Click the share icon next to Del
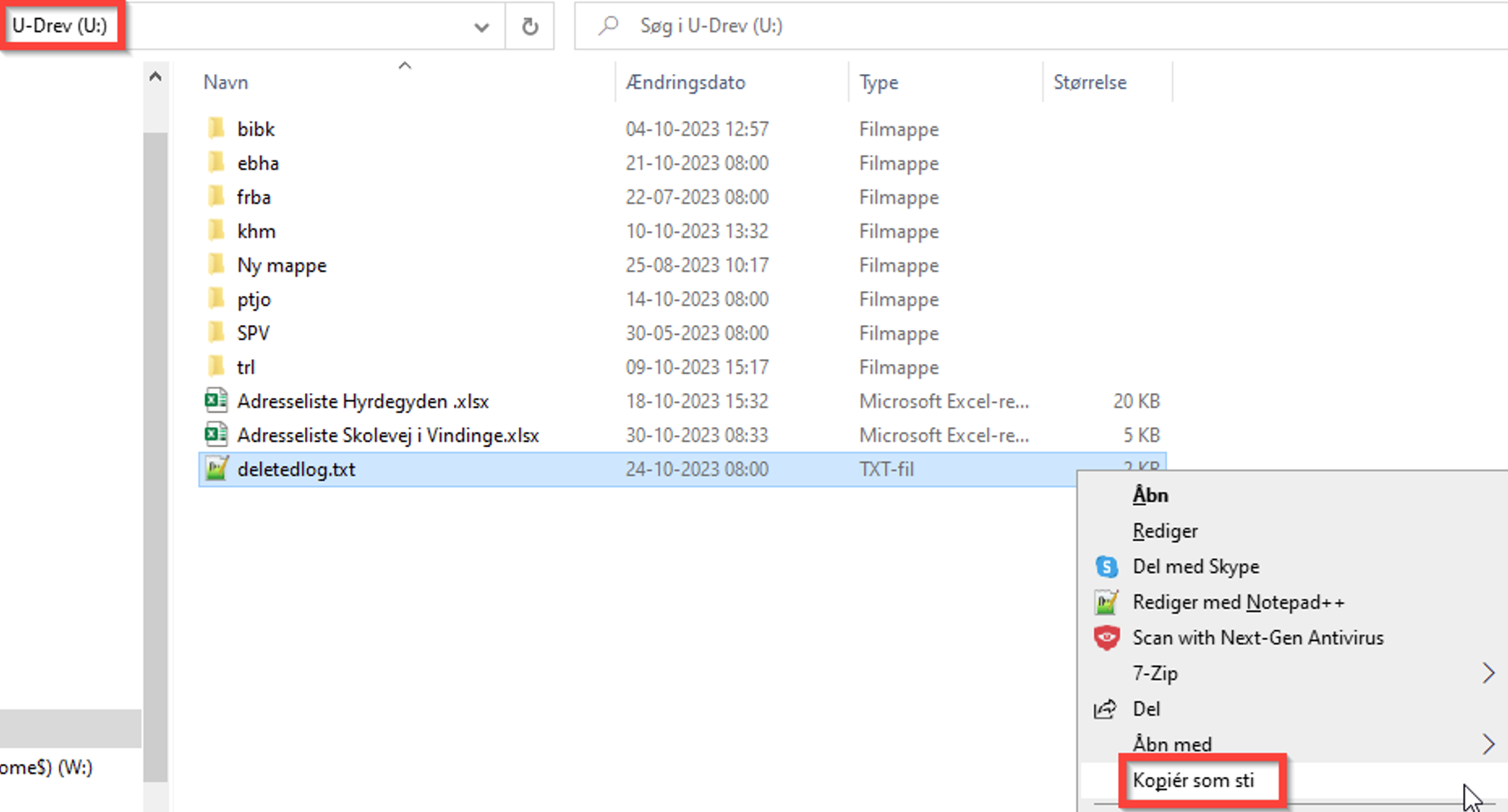Viewport: 1508px width, 812px height. click(x=1105, y=709)
